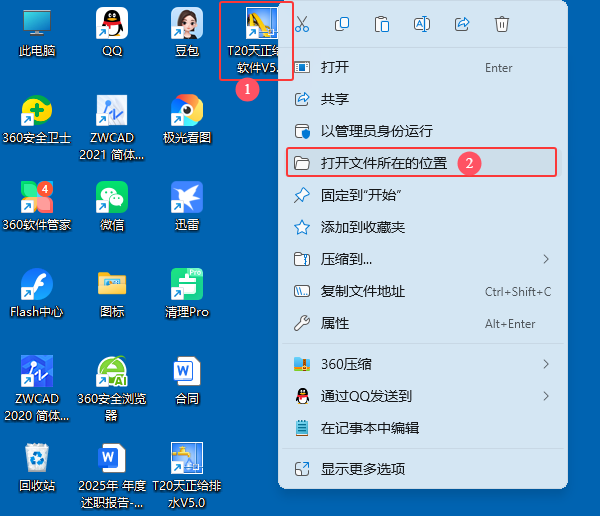Click the Rename icon in context menu

pos(422,24)
